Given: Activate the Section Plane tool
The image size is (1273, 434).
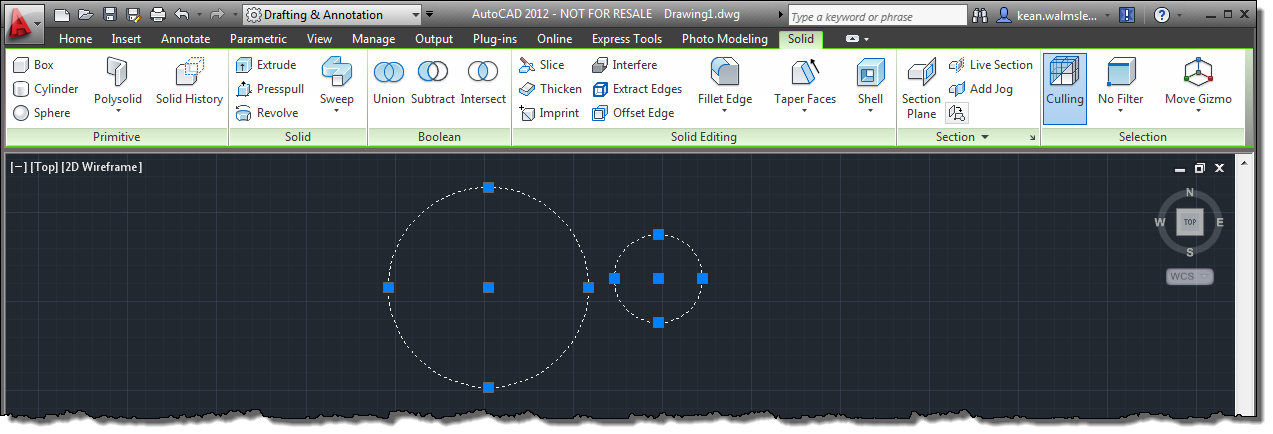Looking at the screenshot, I should (x=921, y=88).
